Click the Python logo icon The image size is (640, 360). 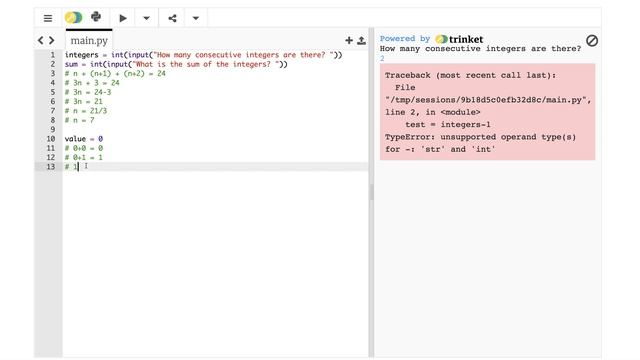[96, 17]
